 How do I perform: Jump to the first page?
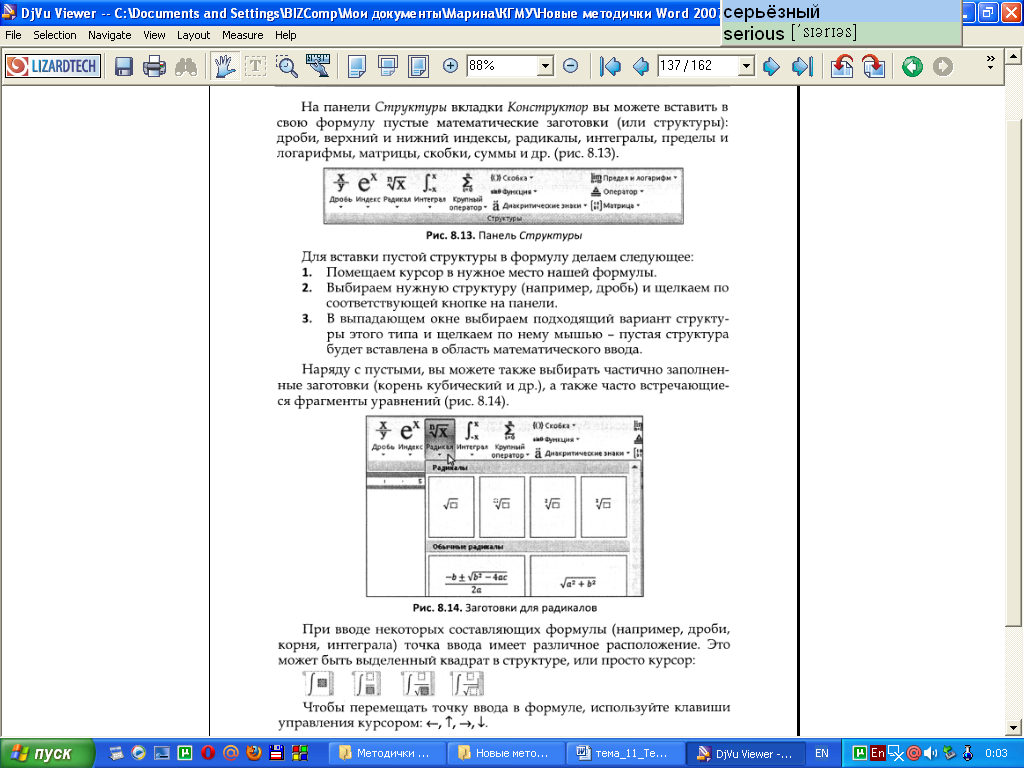click(x=610, y=66)
